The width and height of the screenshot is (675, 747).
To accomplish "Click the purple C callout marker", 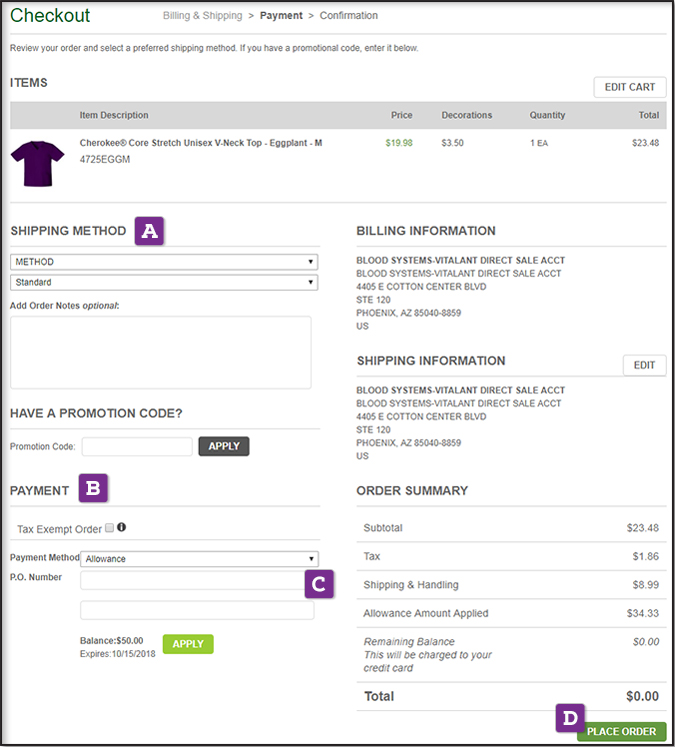I will click(319, 584).
